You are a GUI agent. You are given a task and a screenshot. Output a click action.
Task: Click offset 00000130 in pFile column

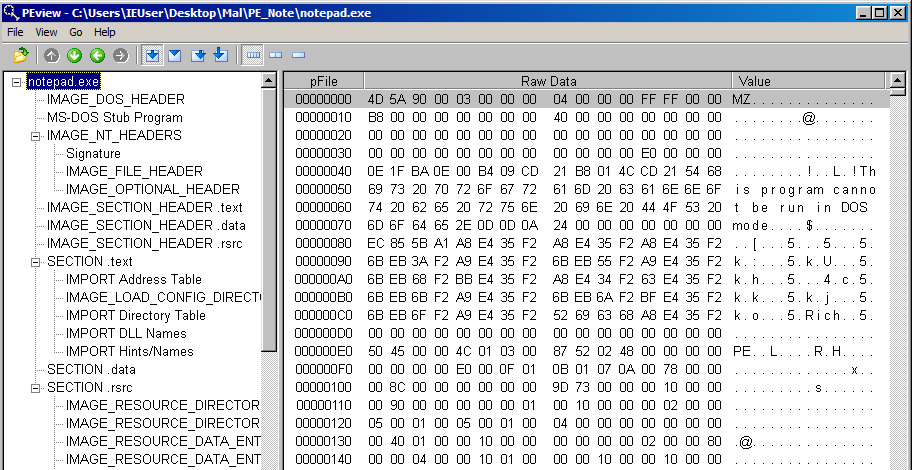pyautogui.click(x=323, y=442)
